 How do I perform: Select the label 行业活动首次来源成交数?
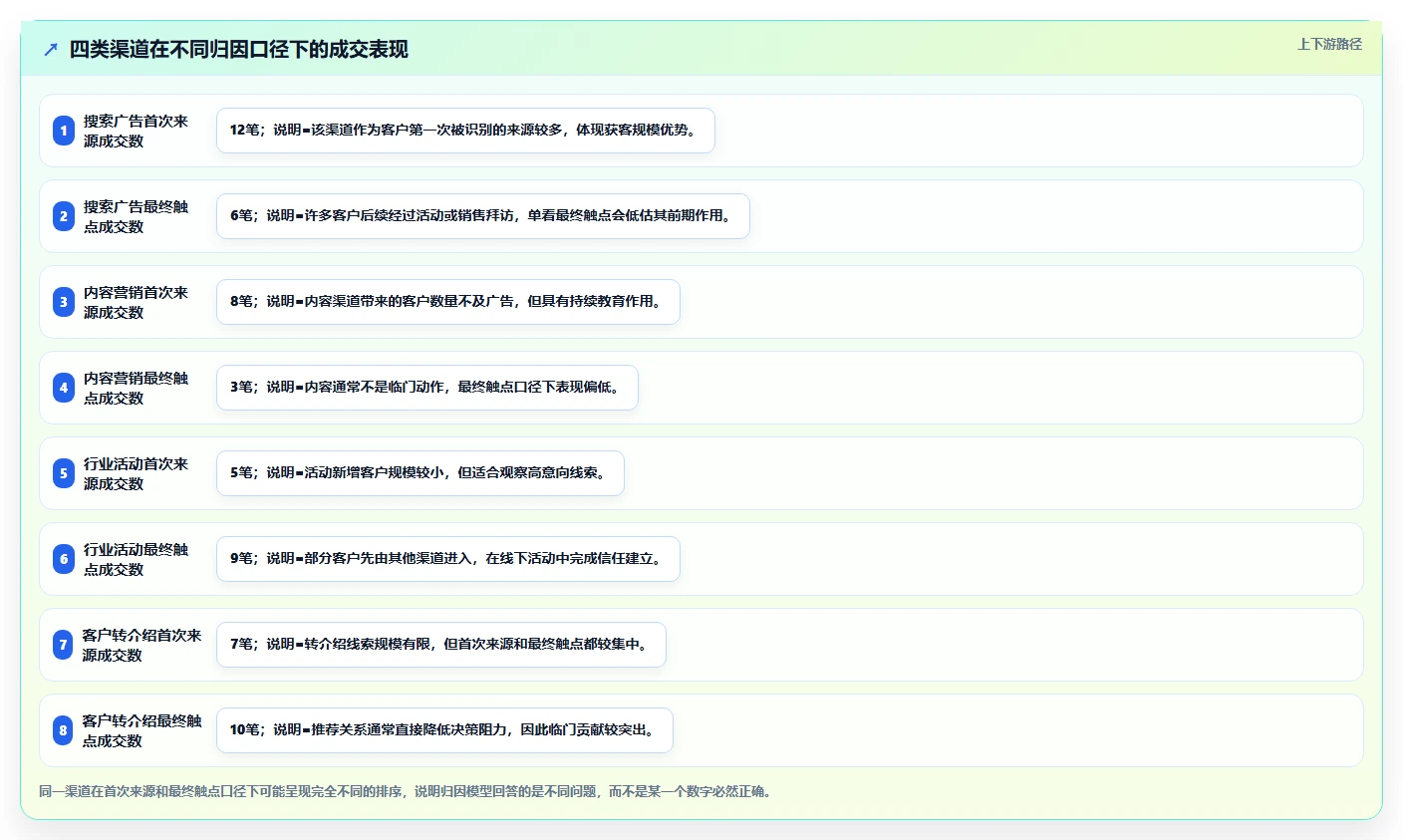pyautogui.click(x=136, y=473)
